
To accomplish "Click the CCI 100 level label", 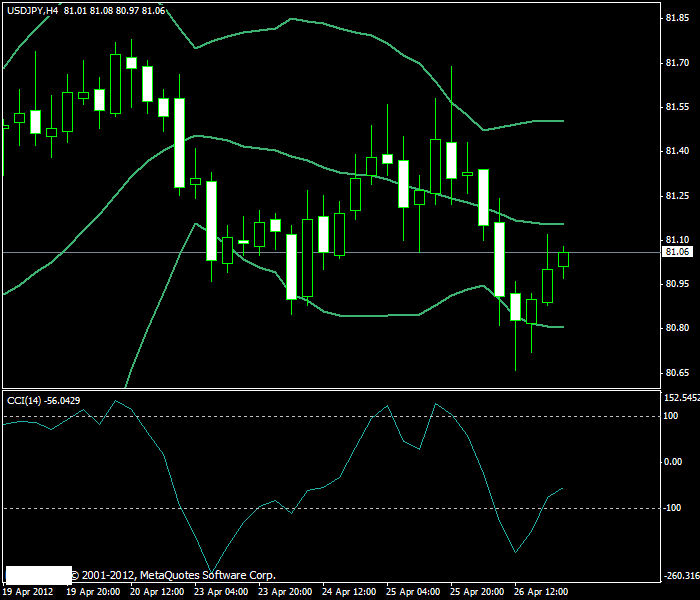I will [x=671, y=416].
